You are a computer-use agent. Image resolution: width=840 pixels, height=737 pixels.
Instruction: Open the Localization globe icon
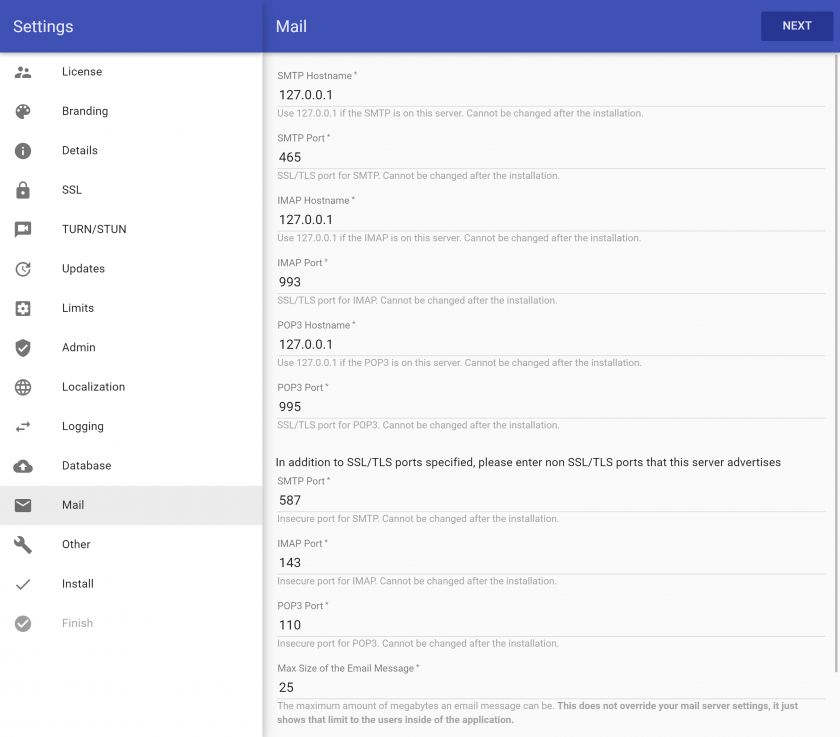coord(22,387)
